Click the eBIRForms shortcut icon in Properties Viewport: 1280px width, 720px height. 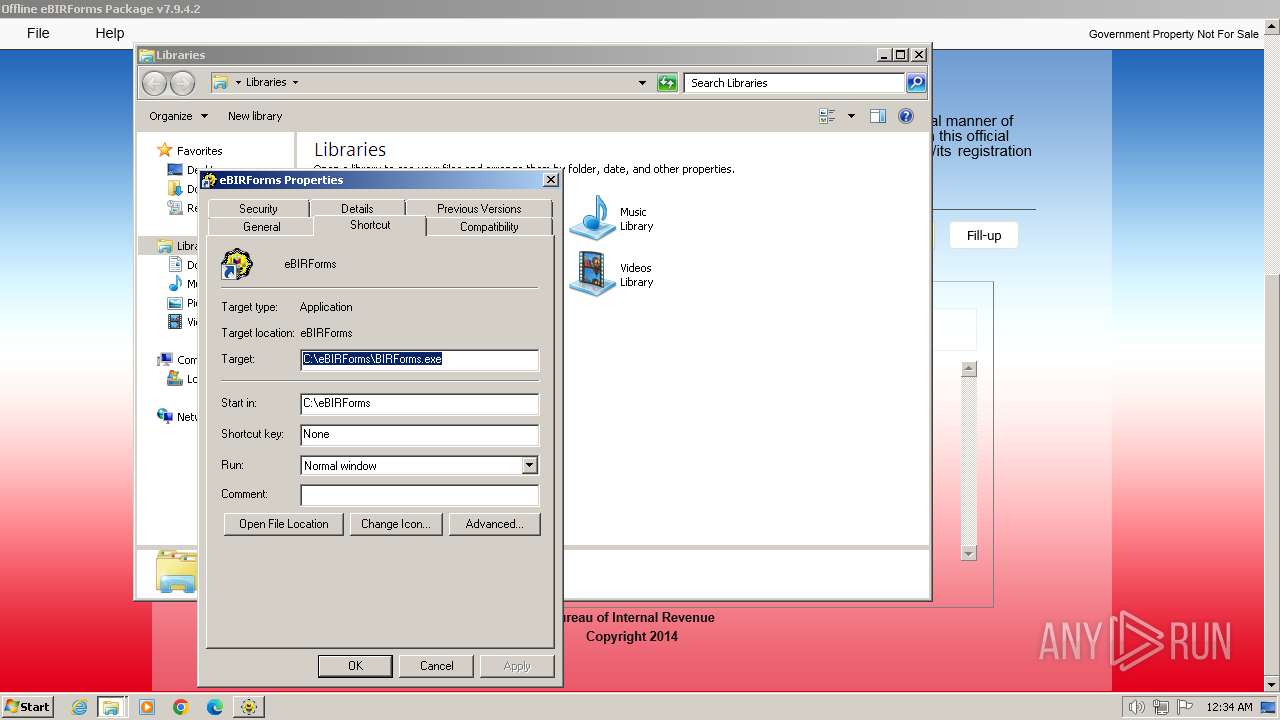pos(237,264)
